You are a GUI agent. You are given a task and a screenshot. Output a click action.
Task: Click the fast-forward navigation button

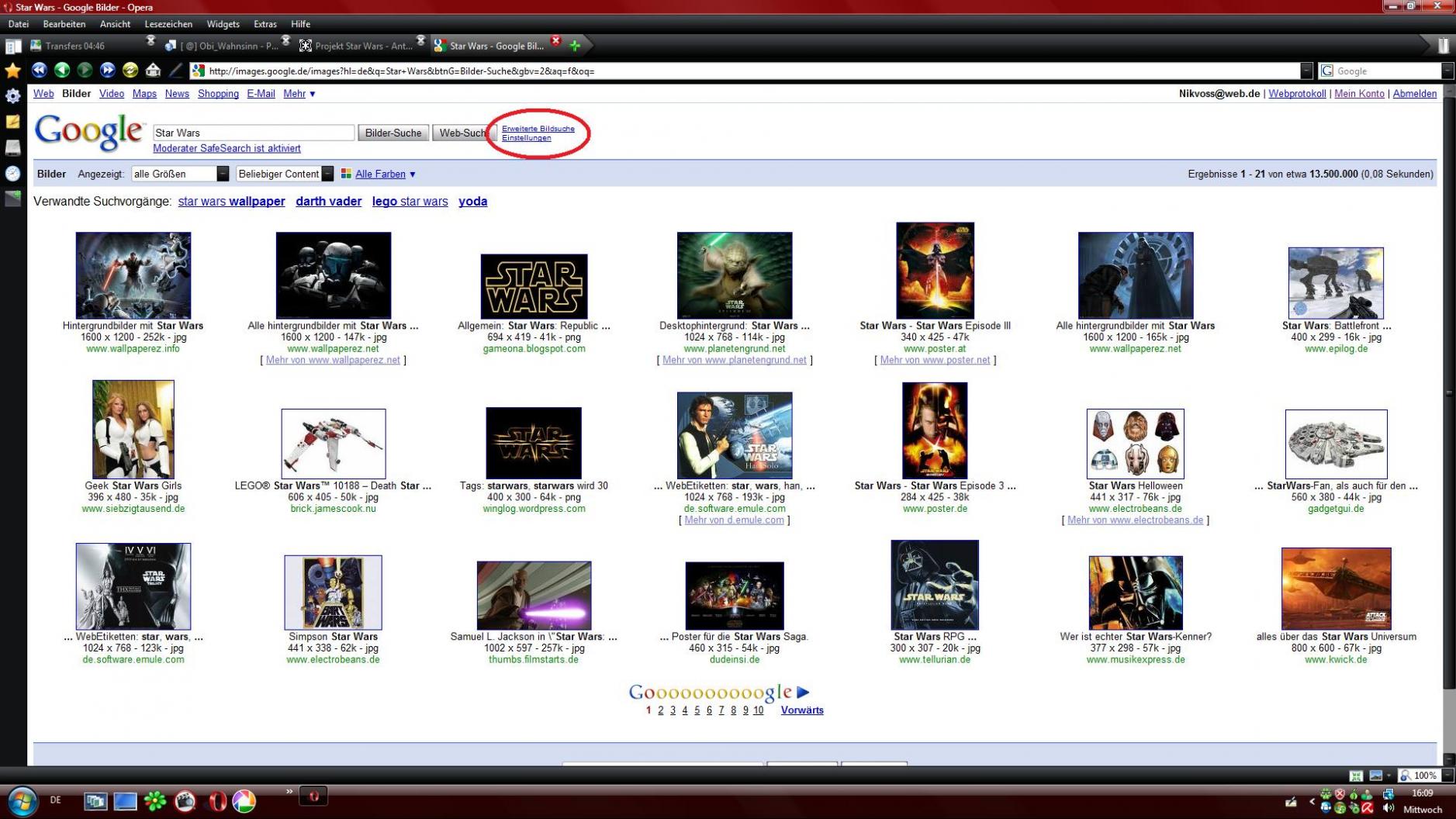pos(108,71)
